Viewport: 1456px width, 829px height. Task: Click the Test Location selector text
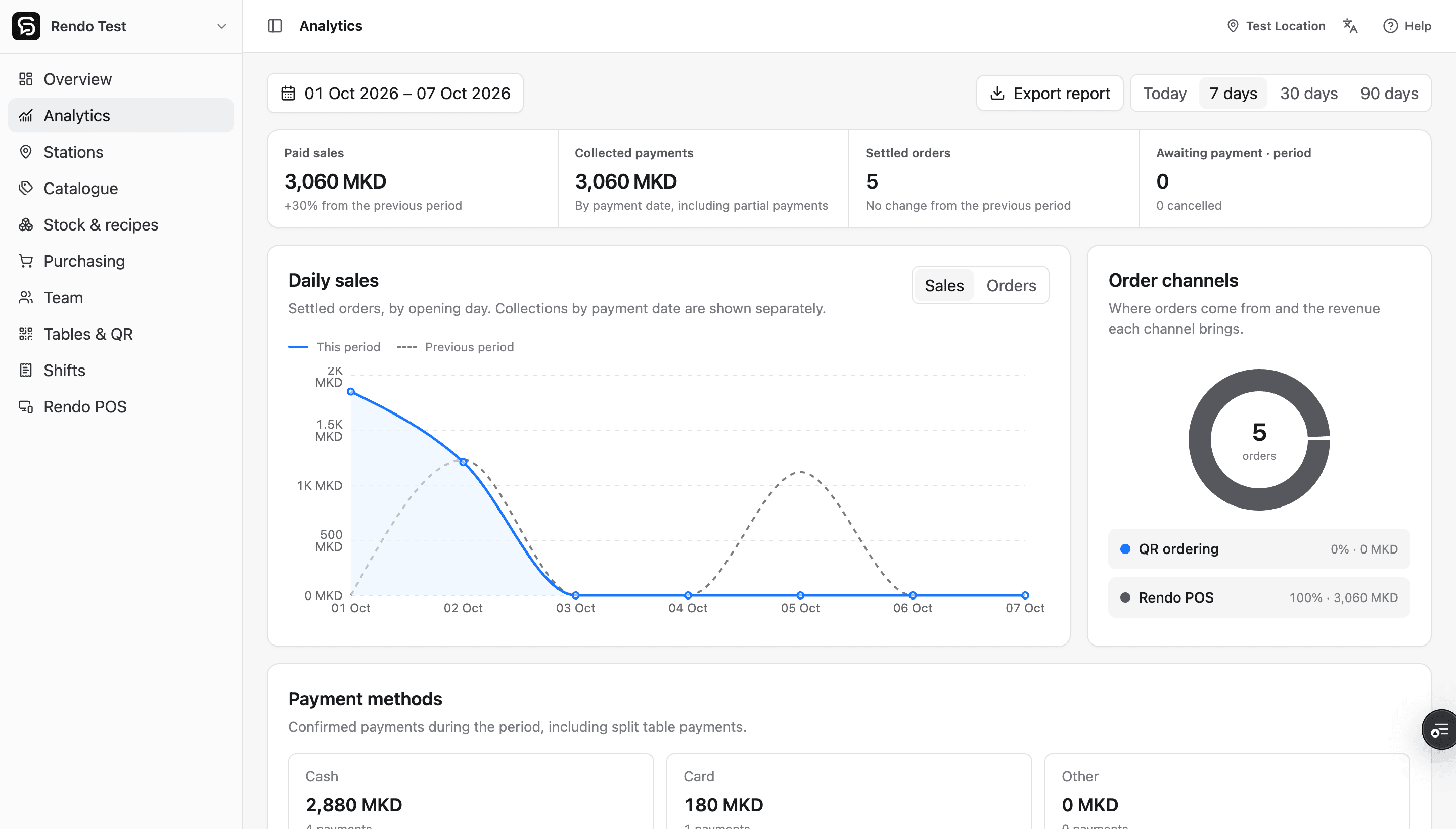pyautogui.click(x=1285, y=26)
